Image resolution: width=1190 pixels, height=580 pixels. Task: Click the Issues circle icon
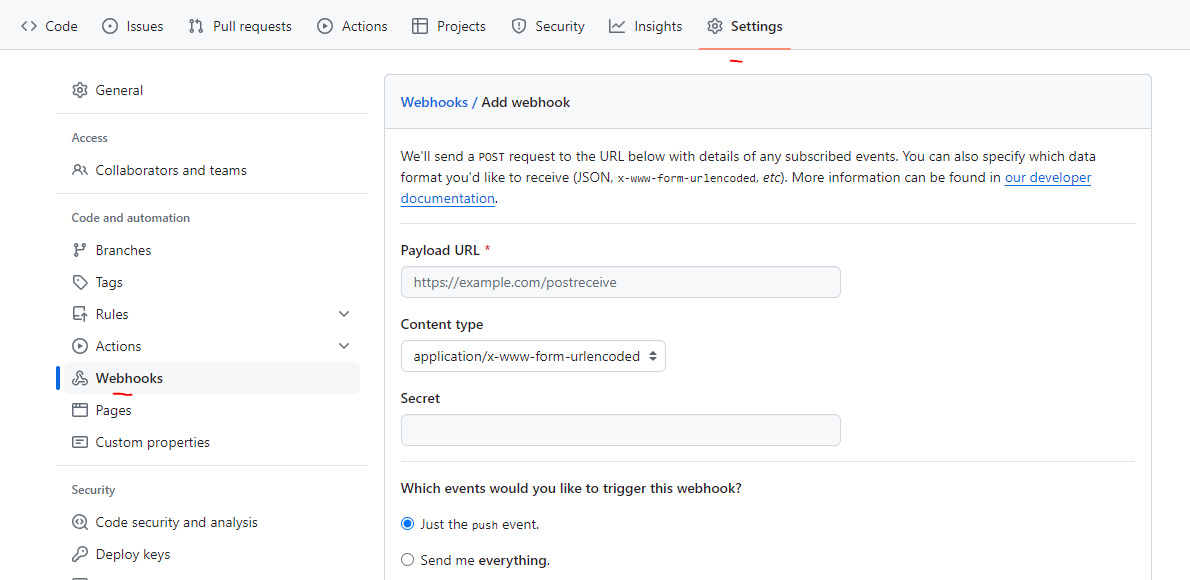coord(110,26)
